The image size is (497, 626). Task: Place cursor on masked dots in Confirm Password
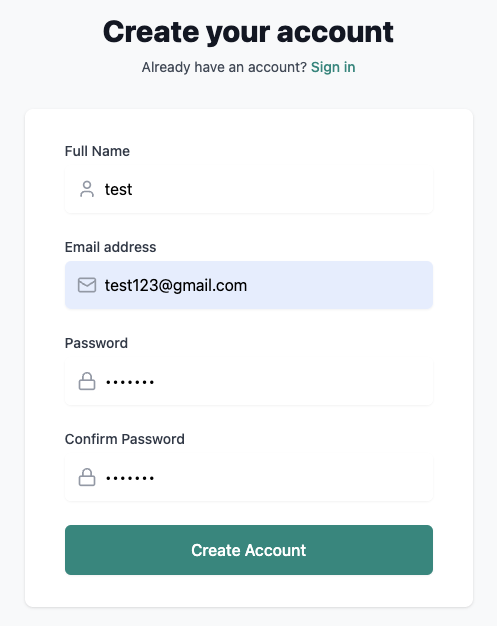[x=130, y=478]
